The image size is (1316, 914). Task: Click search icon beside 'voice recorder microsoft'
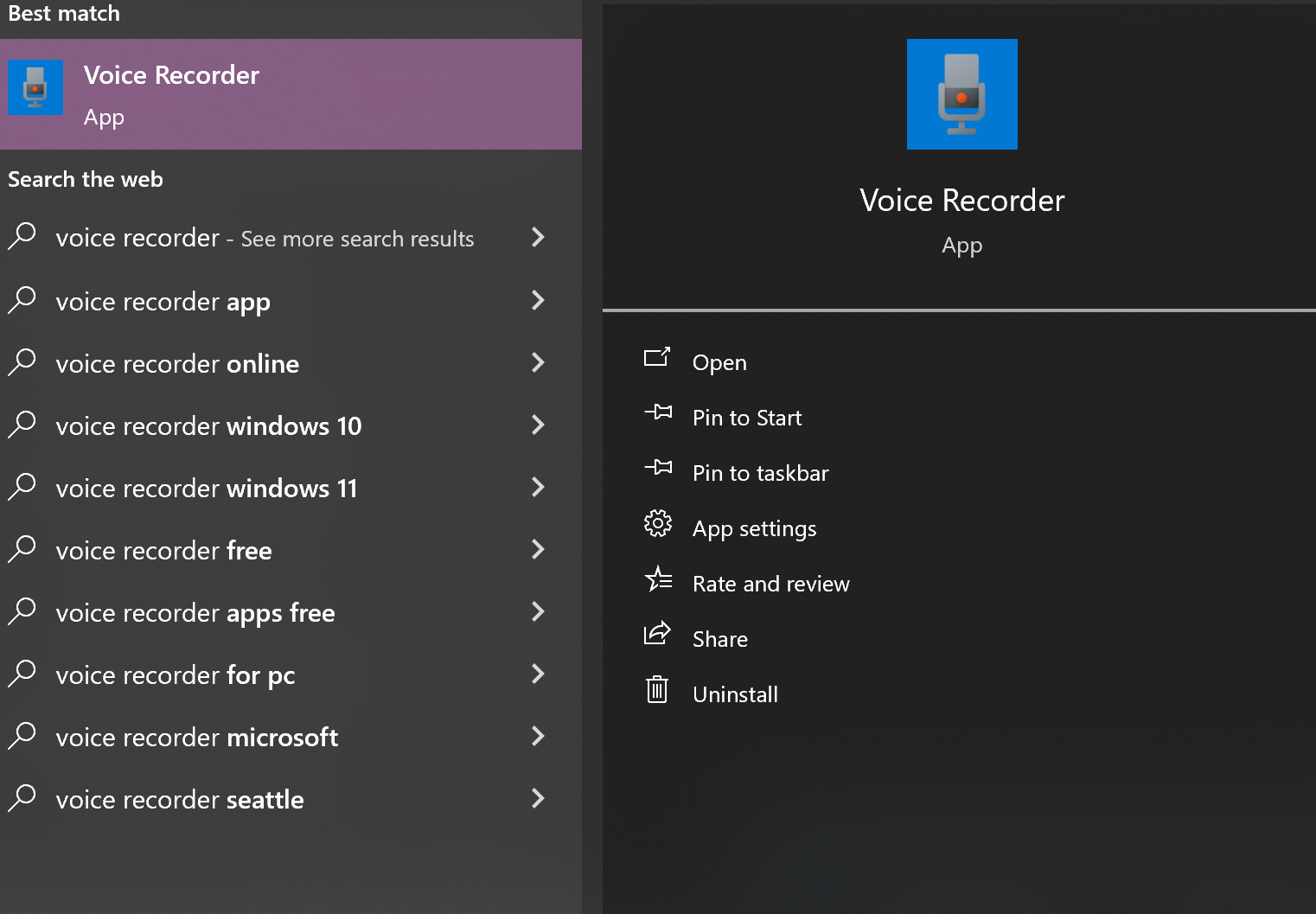[22, 736]
